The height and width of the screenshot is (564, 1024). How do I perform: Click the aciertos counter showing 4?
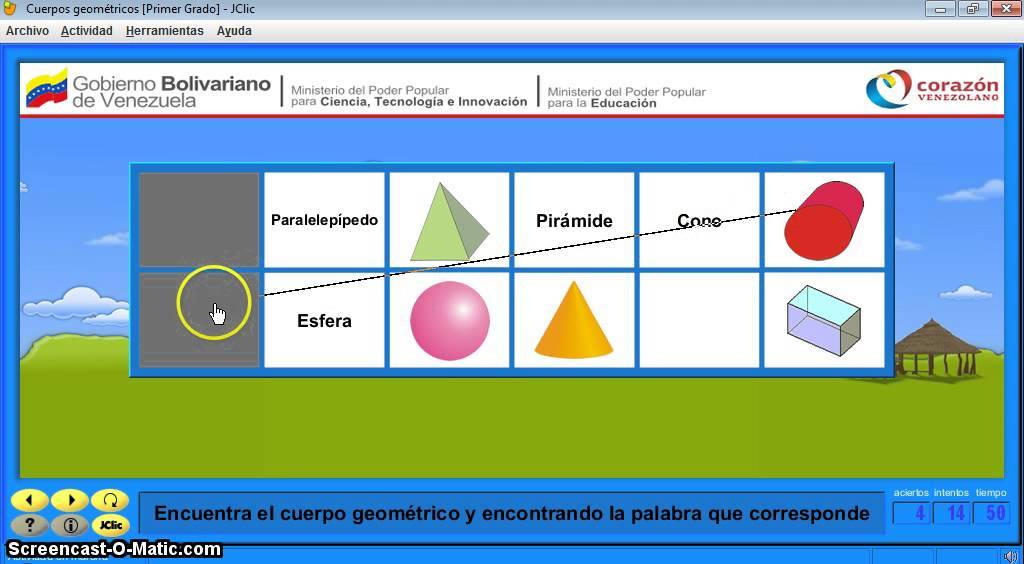(x=911, y=513)
